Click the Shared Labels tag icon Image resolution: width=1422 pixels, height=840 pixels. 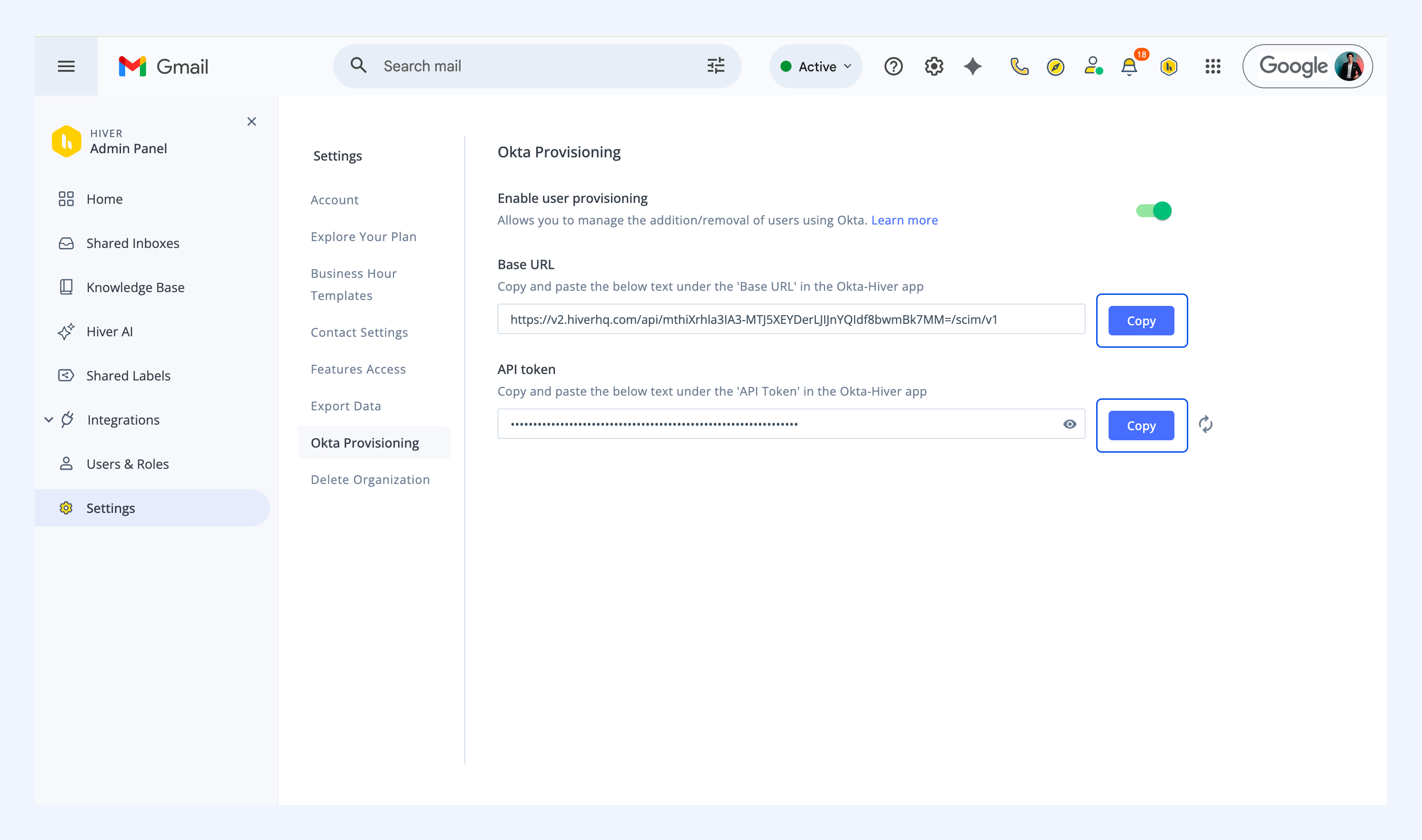[x=66, y=375]
